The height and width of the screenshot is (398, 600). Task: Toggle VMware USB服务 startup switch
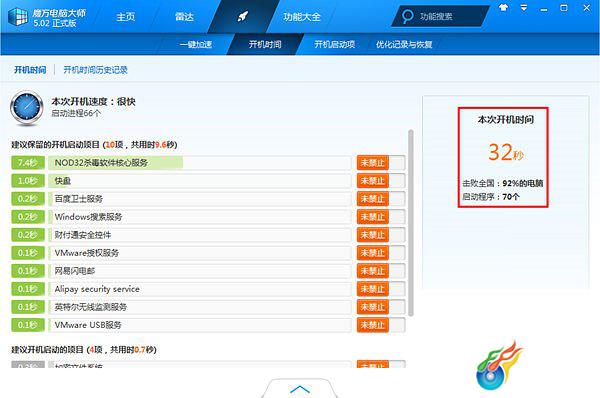pyautogui.click(x=381, y=325)
